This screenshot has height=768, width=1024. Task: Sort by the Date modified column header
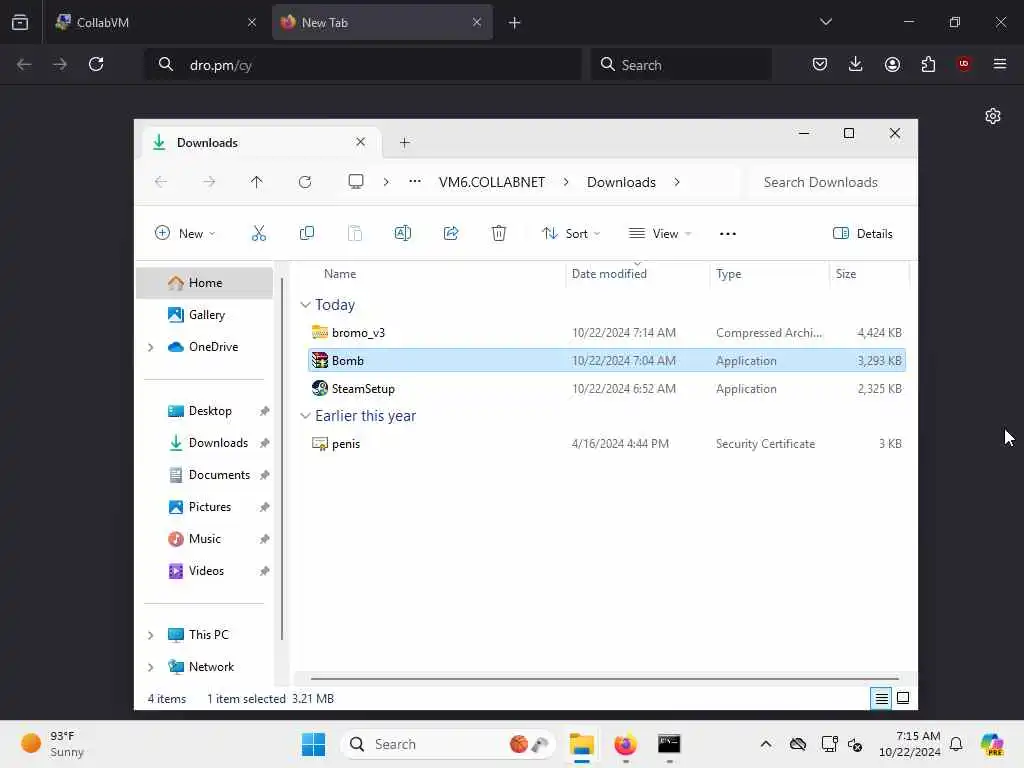tap(609, 274)
